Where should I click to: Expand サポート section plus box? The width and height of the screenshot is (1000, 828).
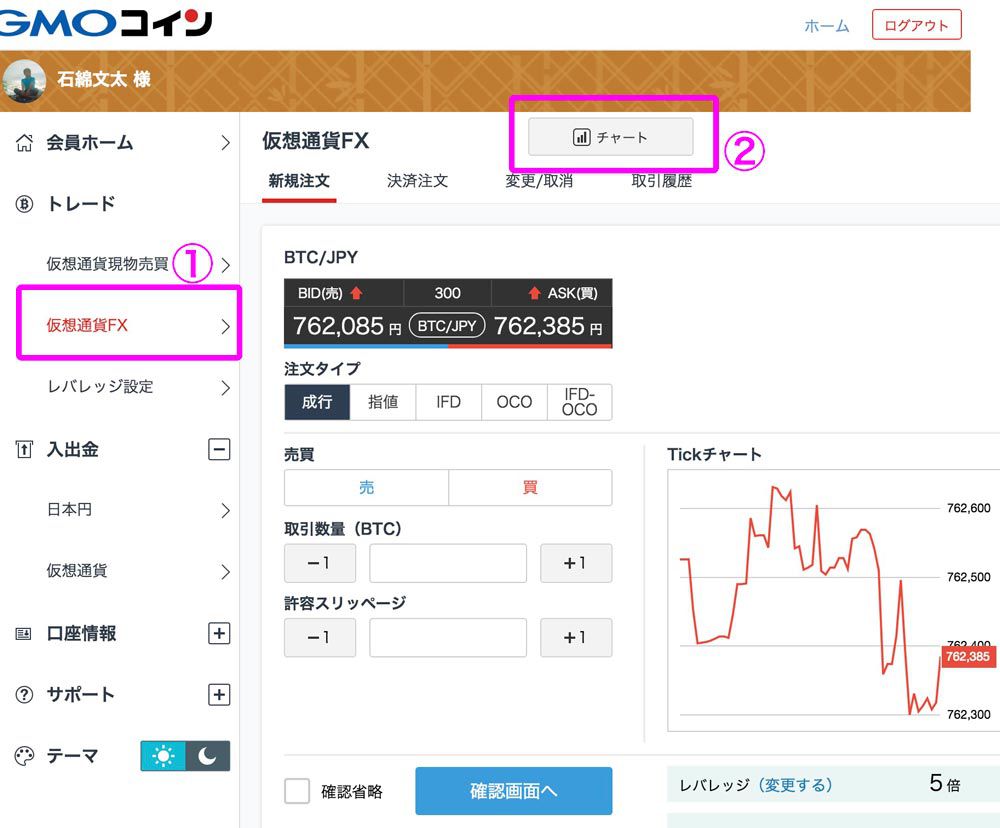pos(219,694)
